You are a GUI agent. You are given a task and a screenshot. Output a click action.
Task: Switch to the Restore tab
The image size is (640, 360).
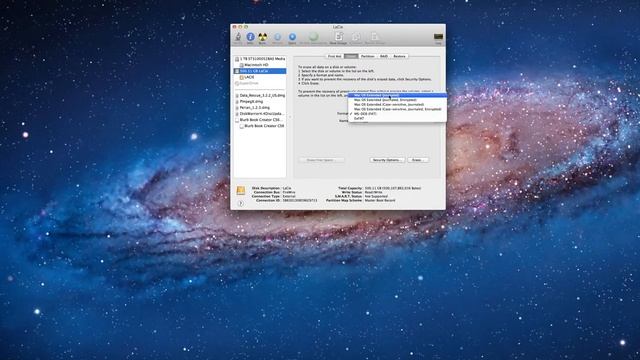400,56
